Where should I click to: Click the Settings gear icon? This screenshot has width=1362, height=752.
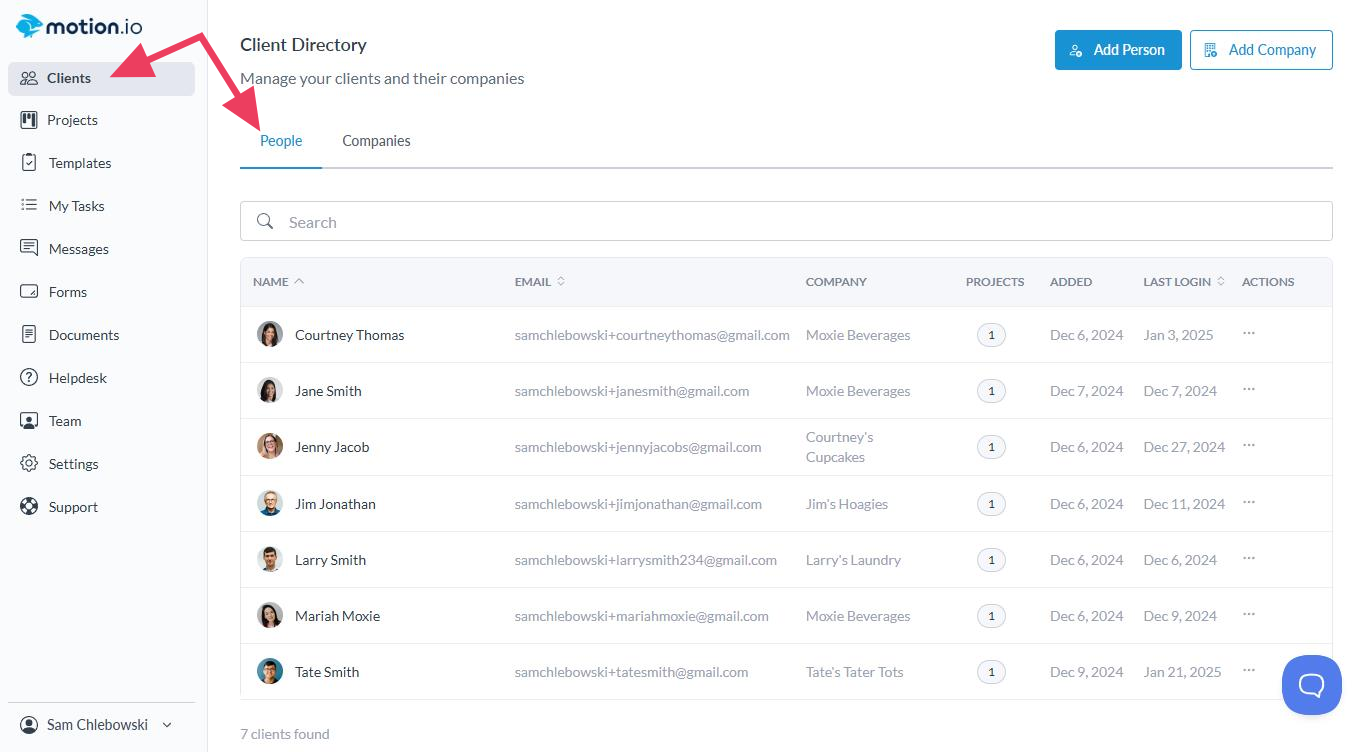point(29,464)
